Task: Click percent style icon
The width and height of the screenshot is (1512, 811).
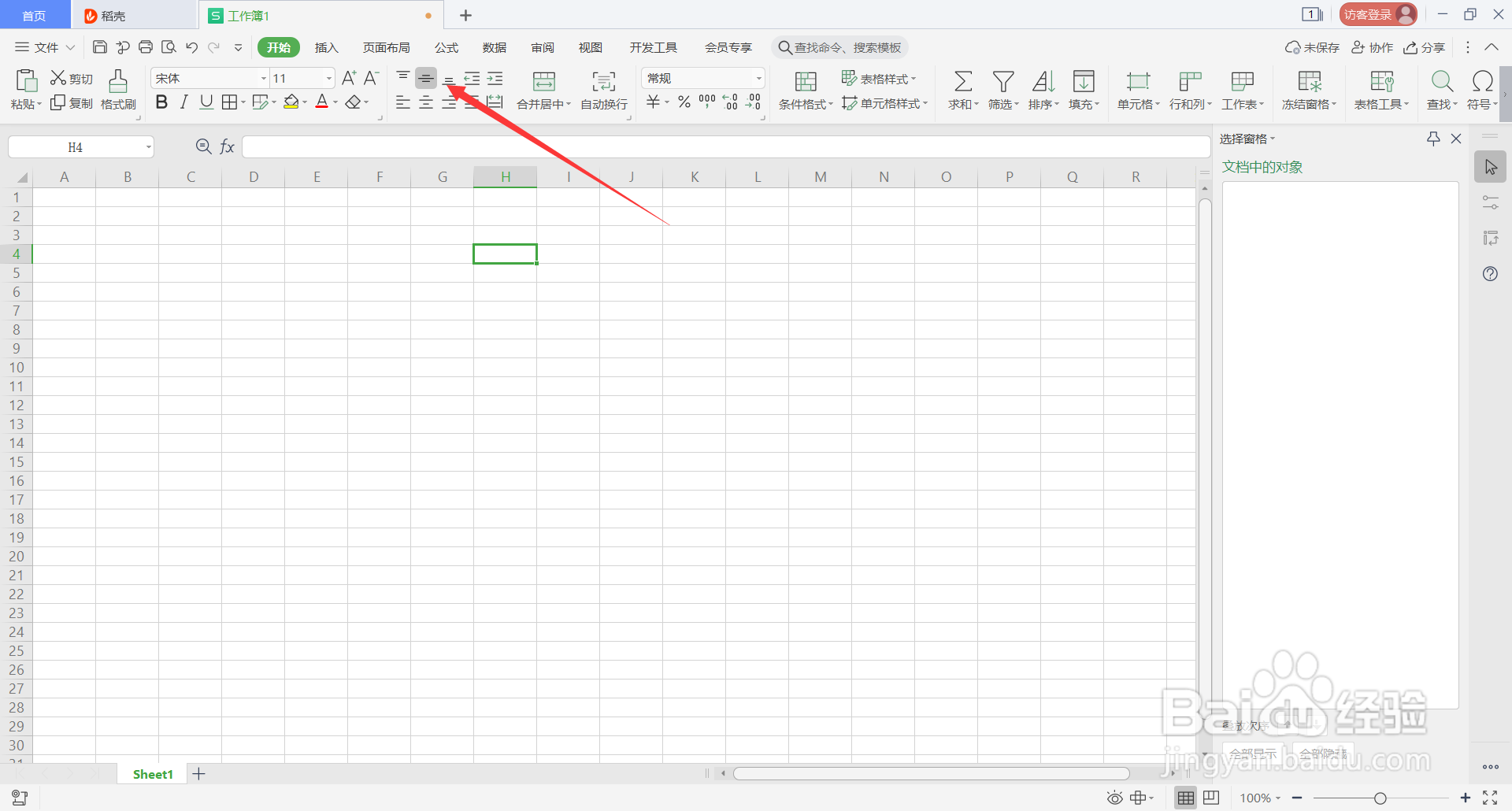Action: 684,102
